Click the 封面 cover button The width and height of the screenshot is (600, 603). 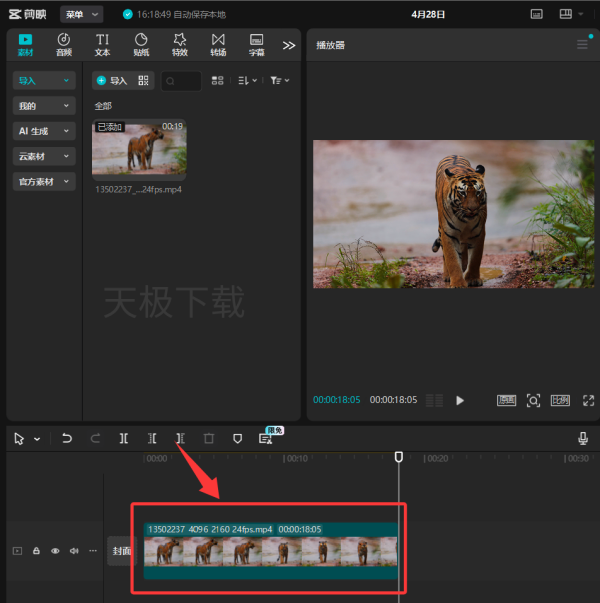click(122, 551)
